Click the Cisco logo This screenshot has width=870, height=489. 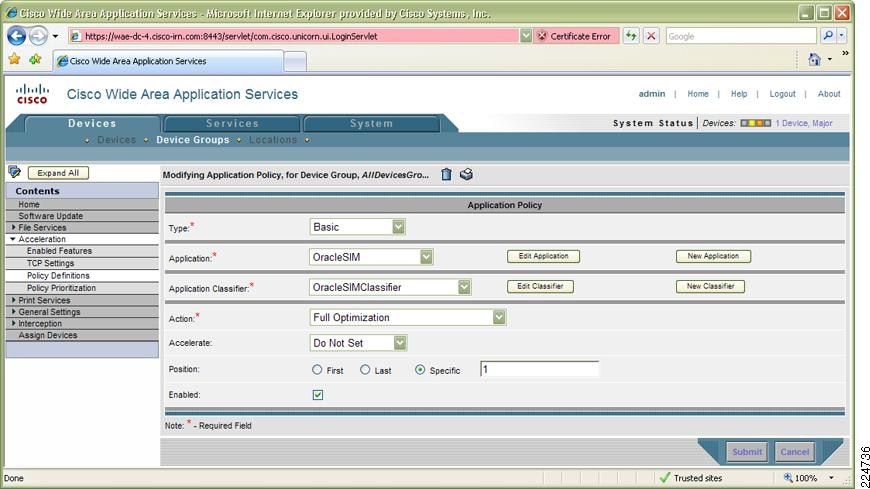coord(32,94)
